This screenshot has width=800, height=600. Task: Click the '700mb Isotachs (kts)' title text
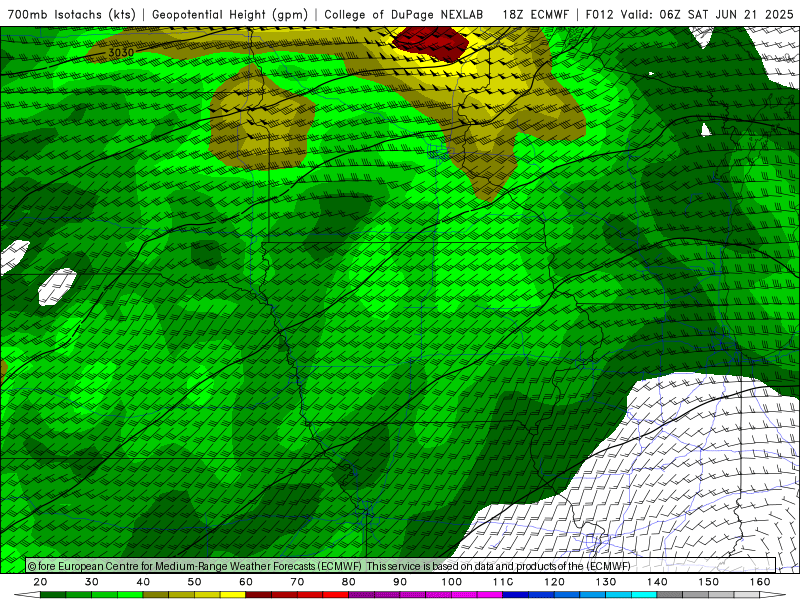click(x=71, y=14)
